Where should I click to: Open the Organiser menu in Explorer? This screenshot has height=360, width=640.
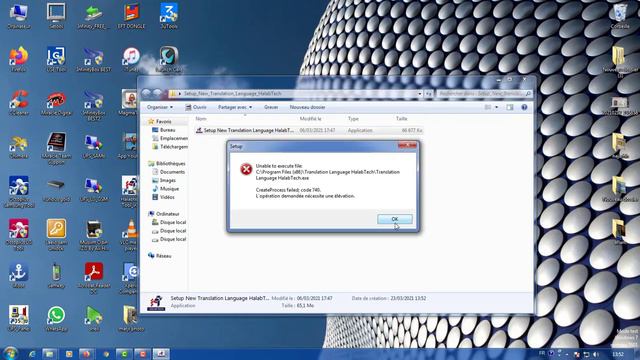point(160,107)
